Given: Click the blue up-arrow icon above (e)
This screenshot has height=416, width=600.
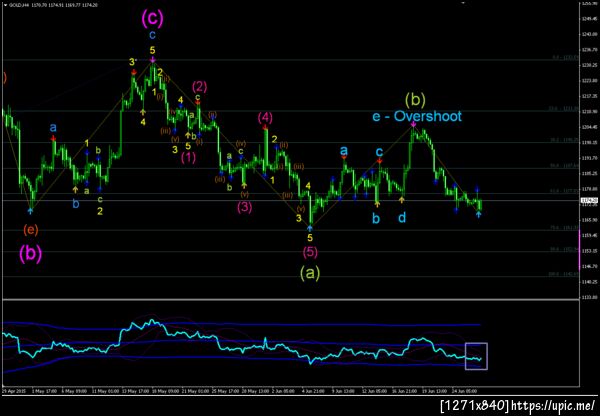Looking at the screenshot, I should point(31,210).
